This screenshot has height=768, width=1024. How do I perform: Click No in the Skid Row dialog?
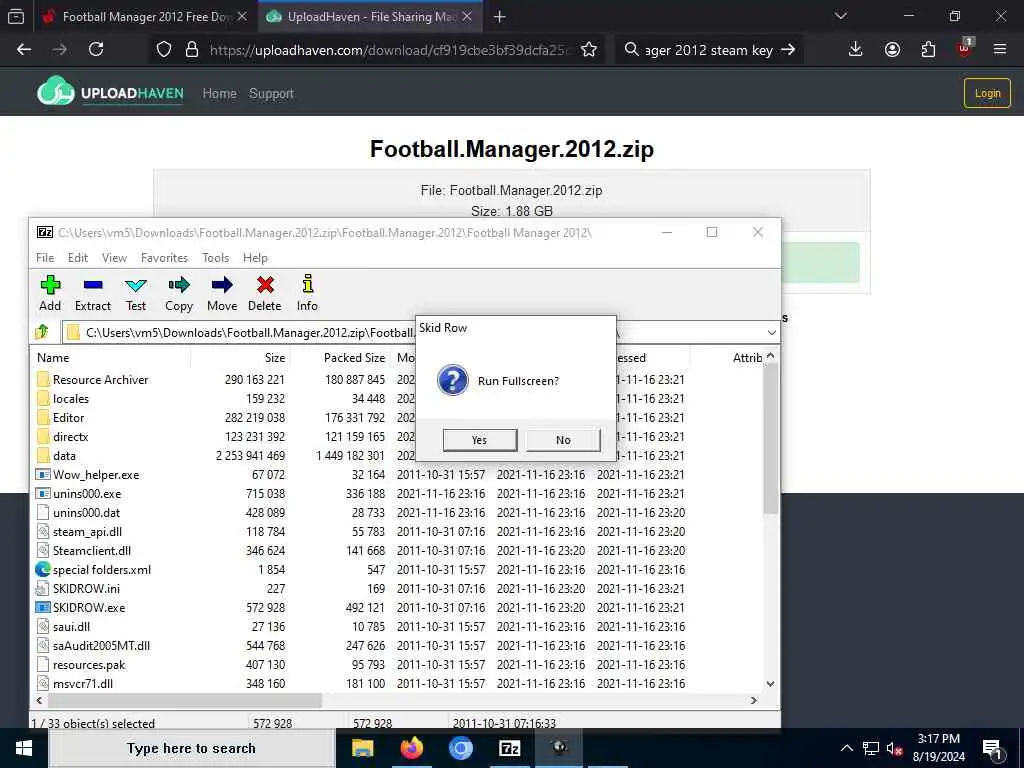pyautogui.click(x=563, y=440)
